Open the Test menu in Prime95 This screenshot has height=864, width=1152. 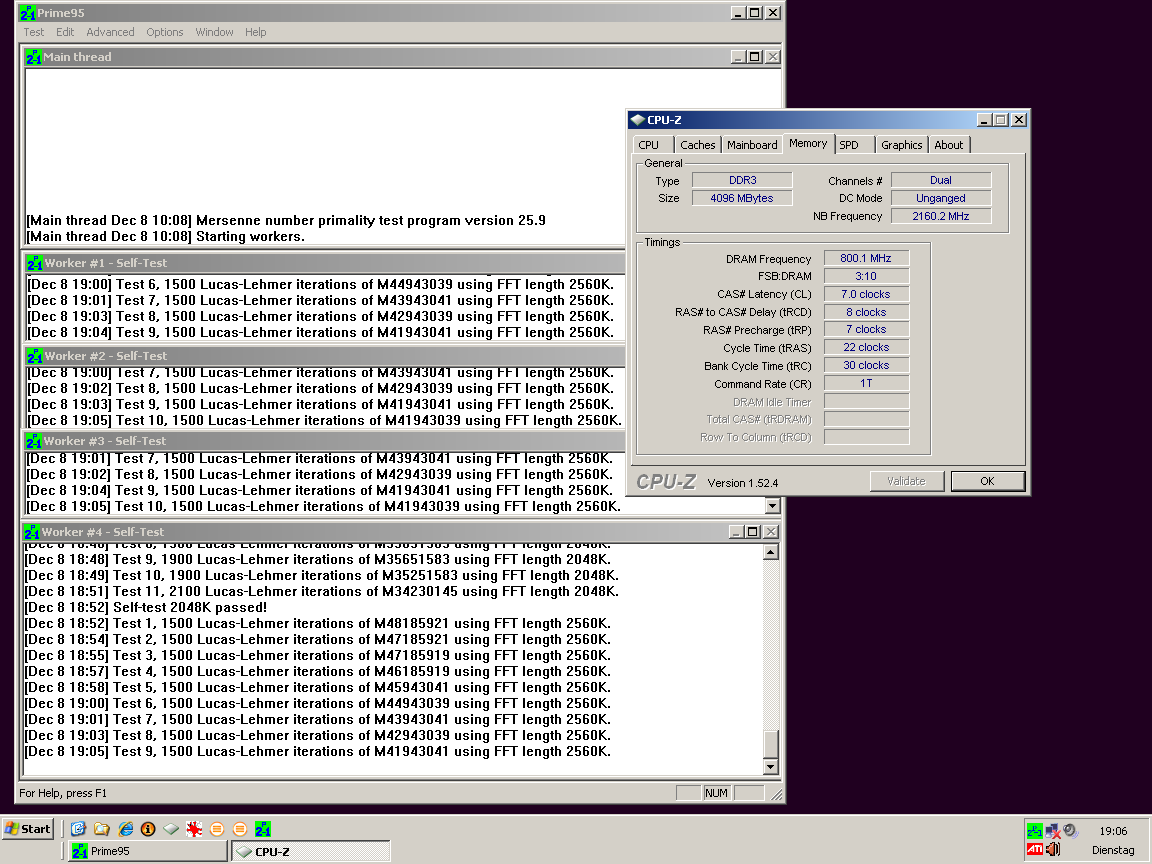34,32
